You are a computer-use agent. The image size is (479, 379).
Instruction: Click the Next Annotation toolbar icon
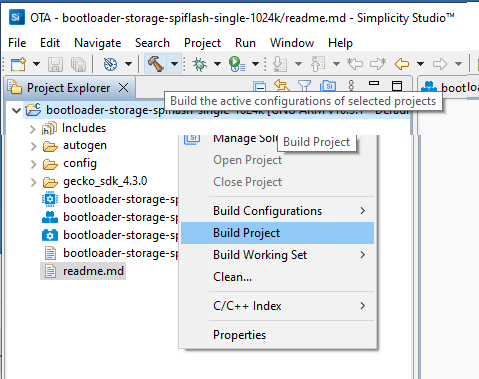point(280,64)
